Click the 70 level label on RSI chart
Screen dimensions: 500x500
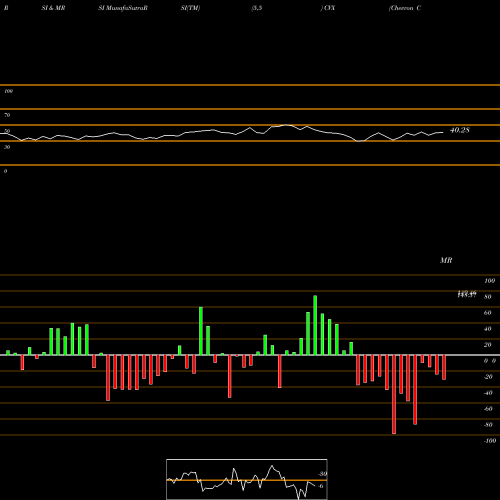click(7, 115)
